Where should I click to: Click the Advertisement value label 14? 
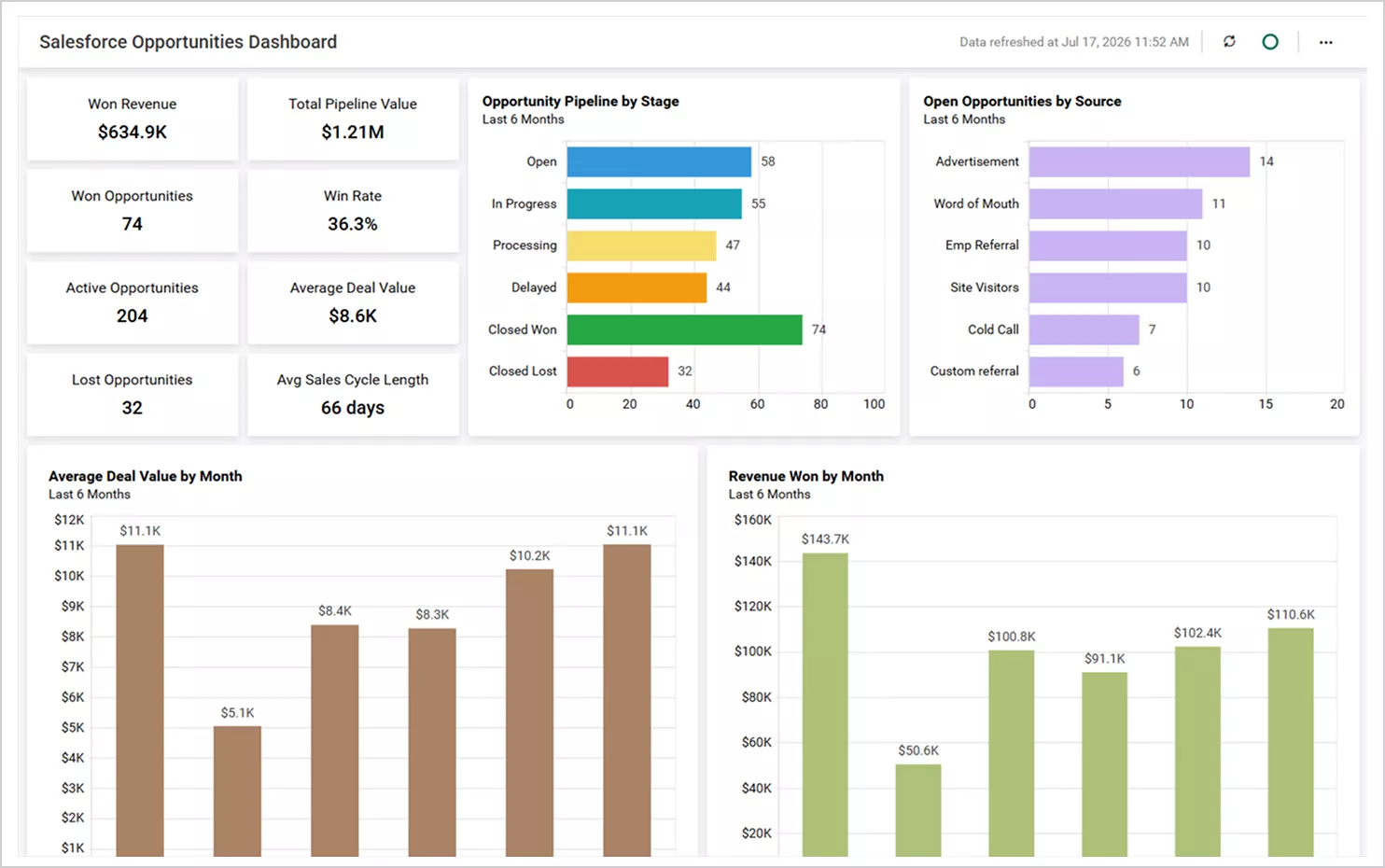pos(1266,161)
